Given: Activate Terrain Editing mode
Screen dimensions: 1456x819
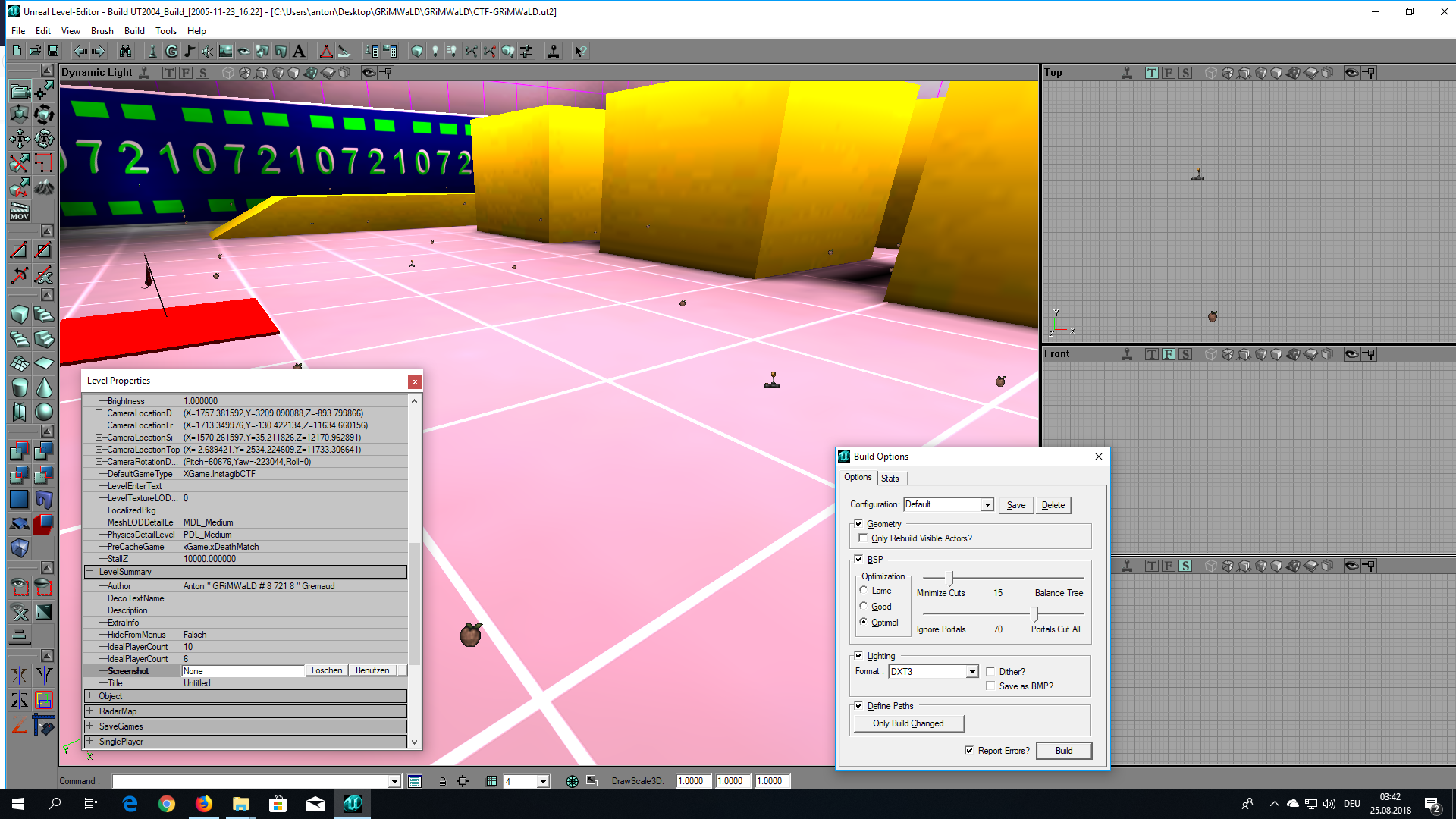Looking at the screenshot, I should pyautogui.click(x=44, y=188).
